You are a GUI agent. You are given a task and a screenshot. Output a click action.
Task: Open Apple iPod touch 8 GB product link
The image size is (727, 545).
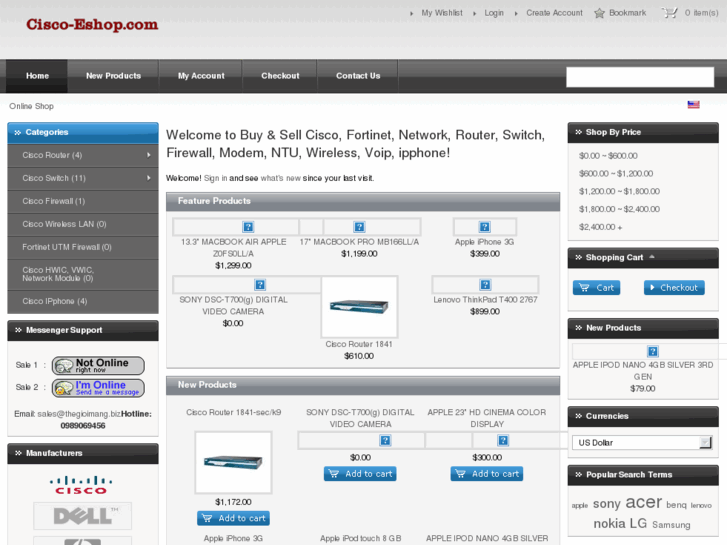point(360,538)
